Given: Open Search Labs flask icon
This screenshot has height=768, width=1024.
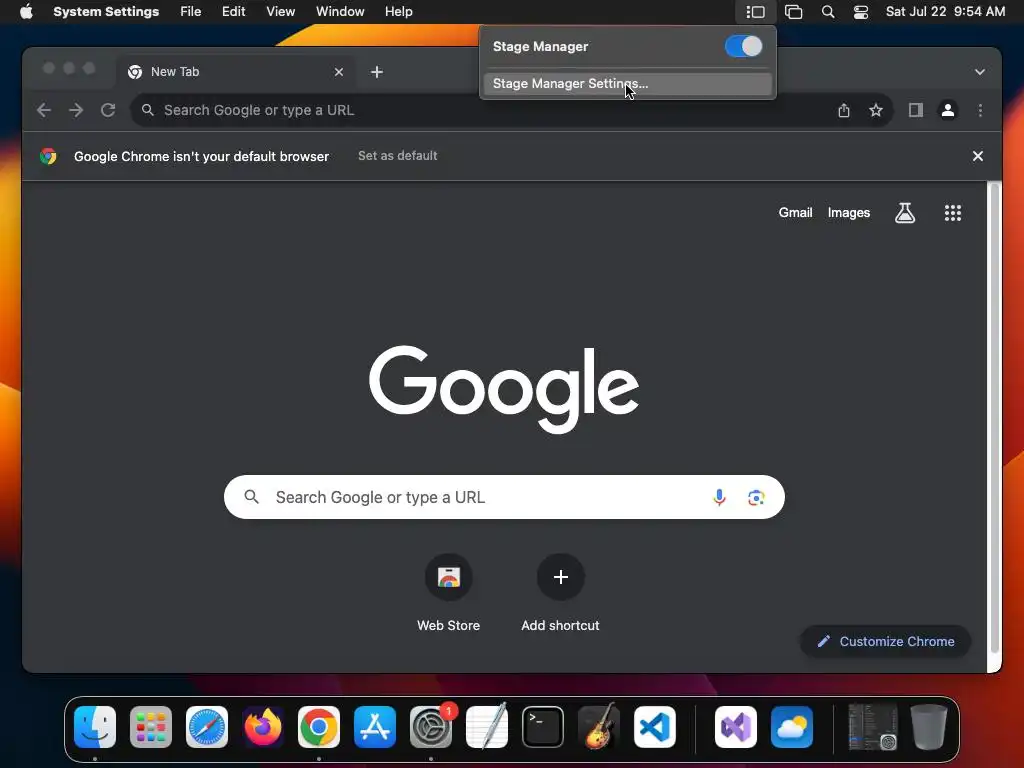Looking at the screenshot, I should (904, 213).
